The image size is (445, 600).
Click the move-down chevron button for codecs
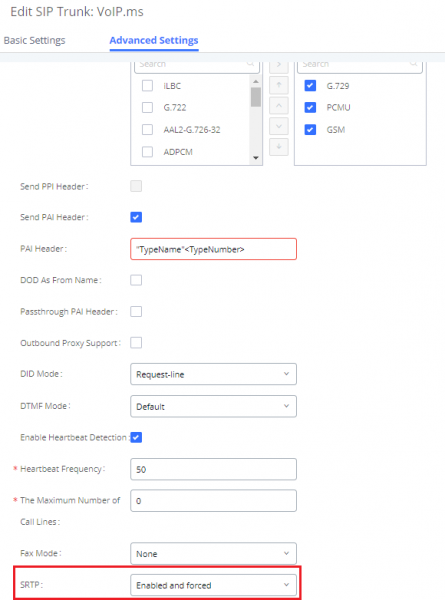(x=279, y=126)
